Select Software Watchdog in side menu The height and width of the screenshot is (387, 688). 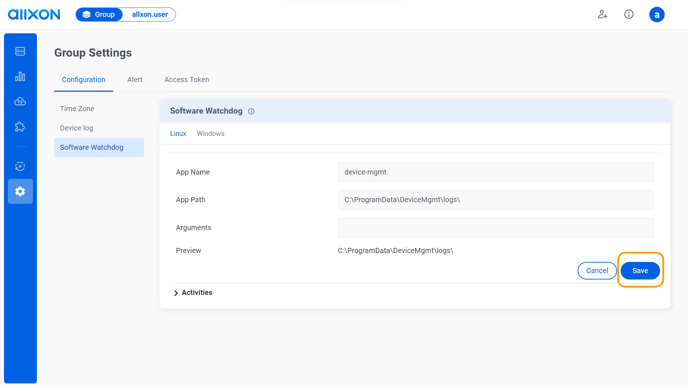[99, 147]
